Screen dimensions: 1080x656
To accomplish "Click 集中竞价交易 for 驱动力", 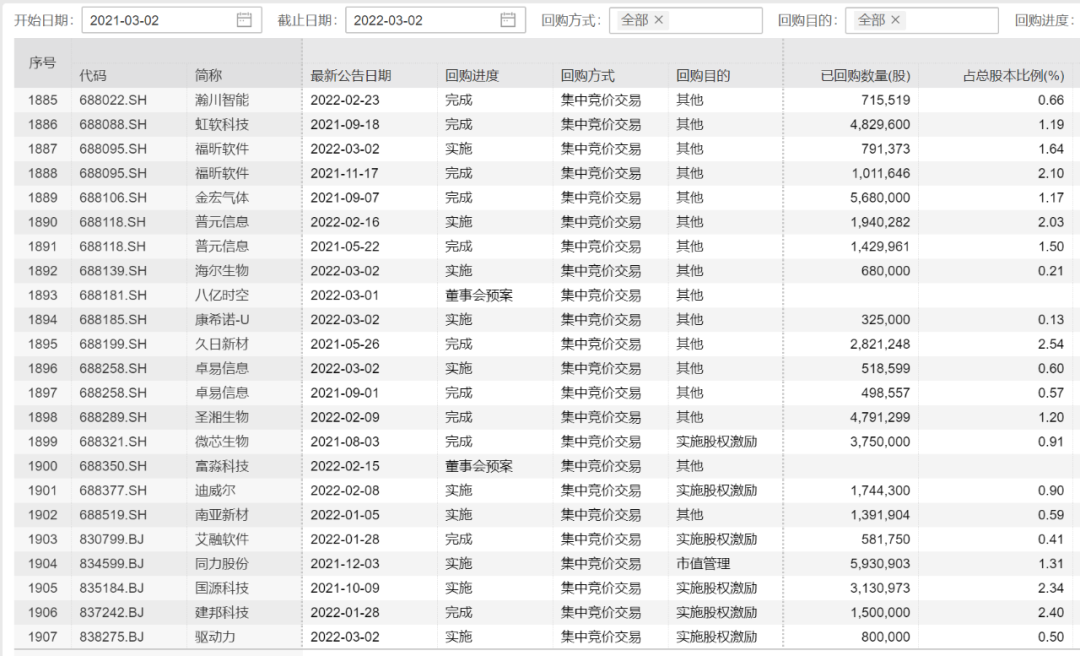I will [x=601, y=637].
